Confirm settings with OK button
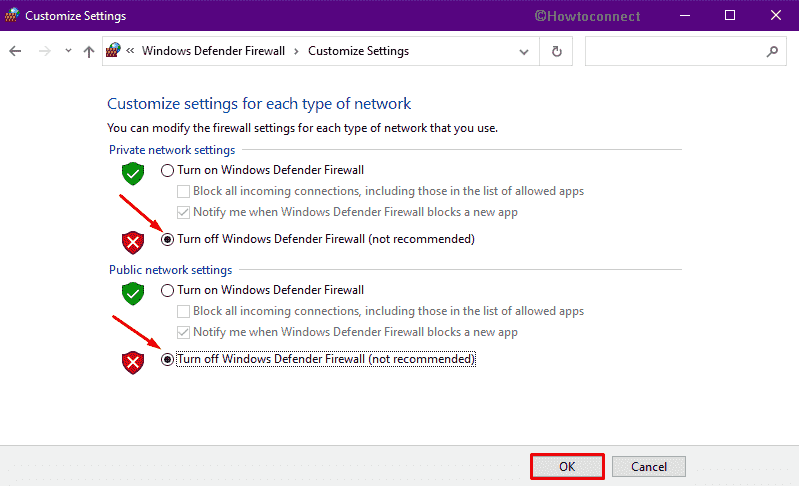This screenshot has width=799, height=486. coord(567,467)
